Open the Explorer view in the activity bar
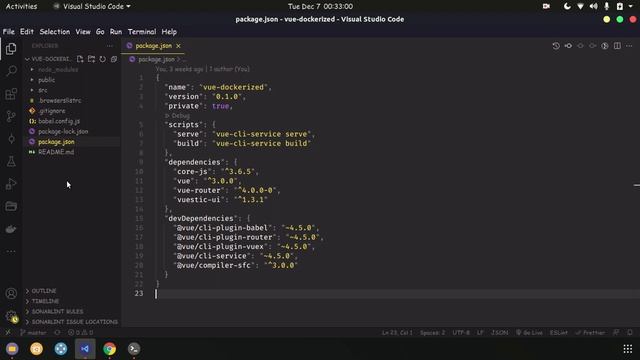Viewport: 640px width, 360px height. click(x=11, y=49)
